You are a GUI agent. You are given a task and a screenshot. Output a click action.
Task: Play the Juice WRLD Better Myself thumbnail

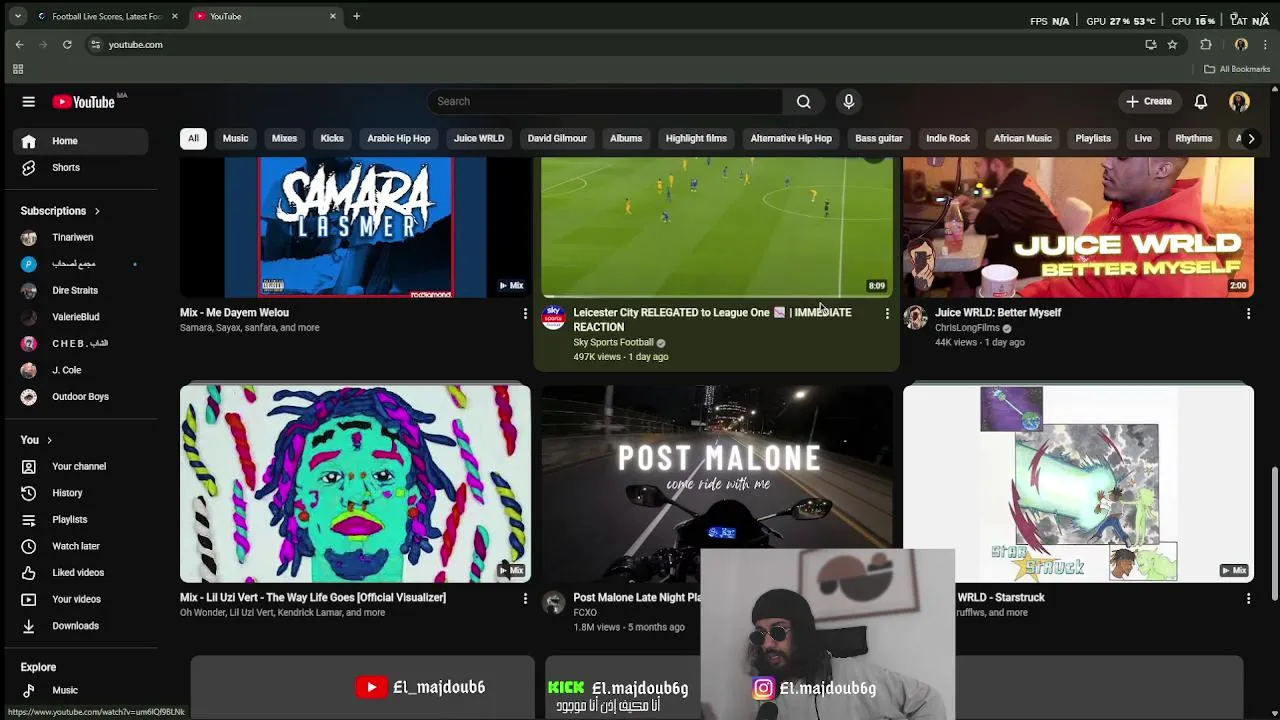click(1078, 227)
